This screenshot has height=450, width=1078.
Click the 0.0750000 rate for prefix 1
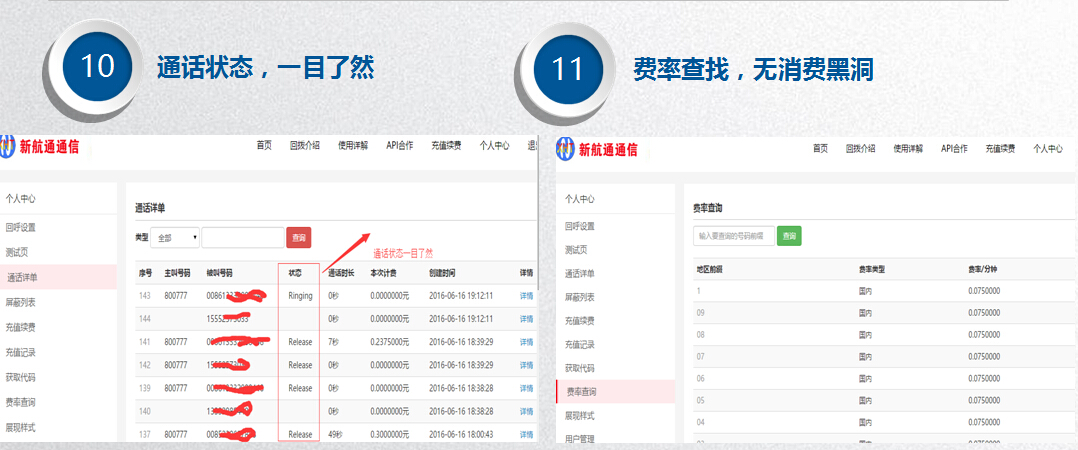click(x=984, y=291)
